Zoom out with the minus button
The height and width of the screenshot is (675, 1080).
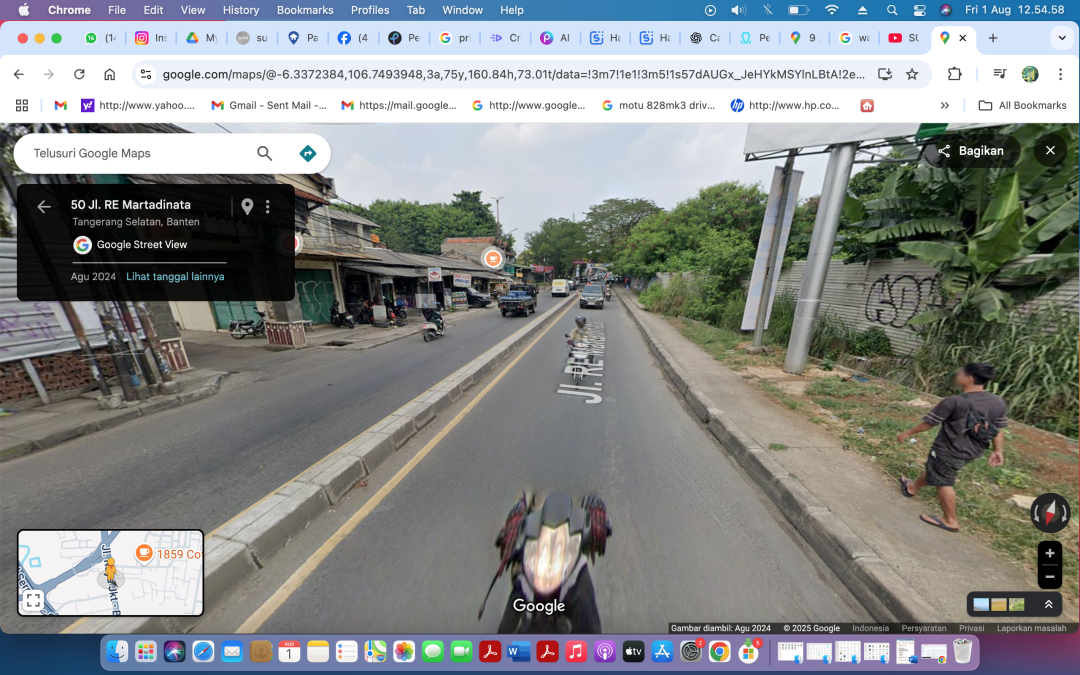pyautogui.click(x=1049, y=576)
